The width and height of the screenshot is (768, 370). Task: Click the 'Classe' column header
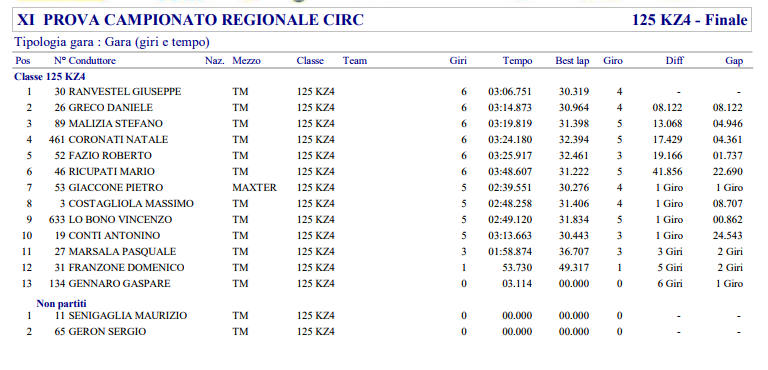(310, 61)
